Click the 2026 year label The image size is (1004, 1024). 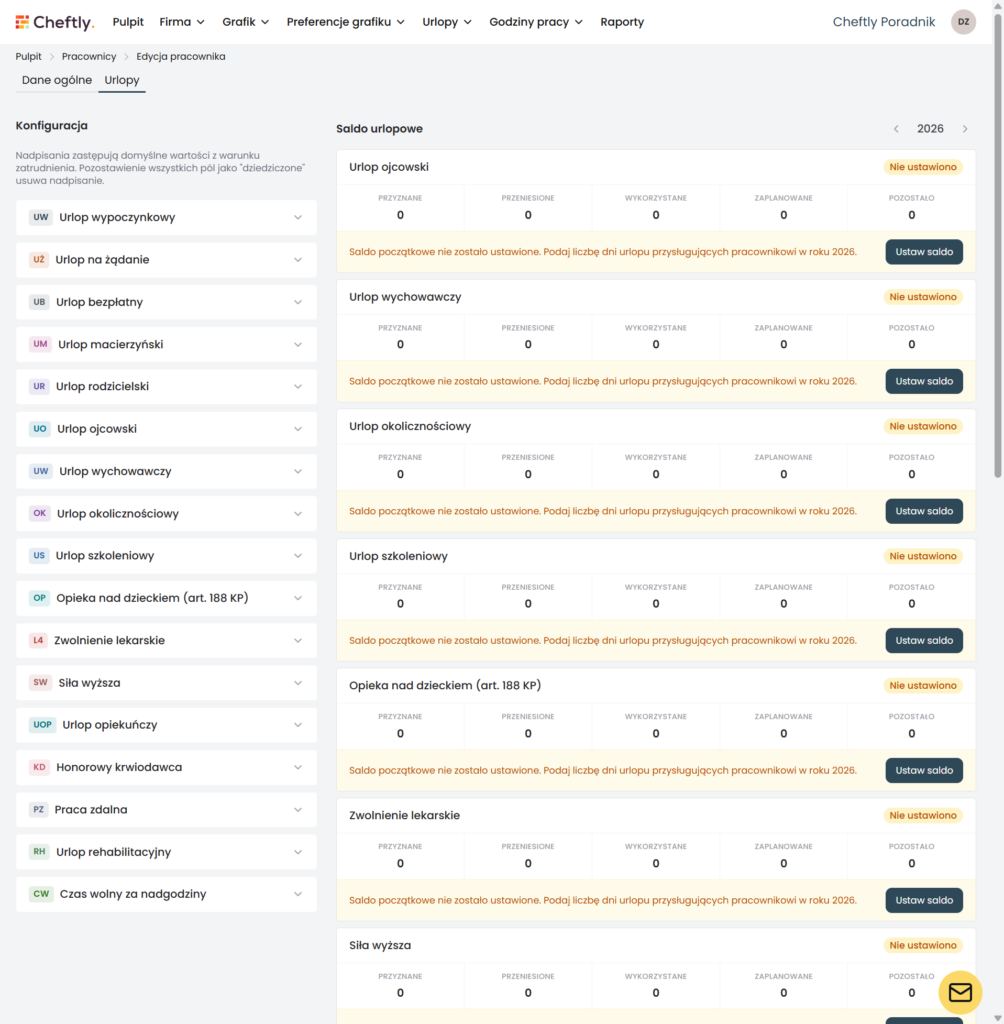click(x=930, y=129)
